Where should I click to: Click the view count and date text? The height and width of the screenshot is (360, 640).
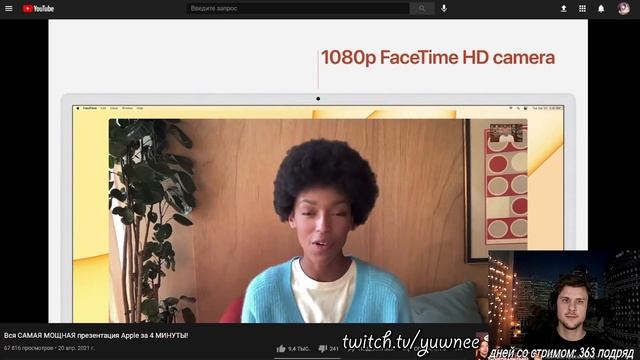tap(49, 348)
